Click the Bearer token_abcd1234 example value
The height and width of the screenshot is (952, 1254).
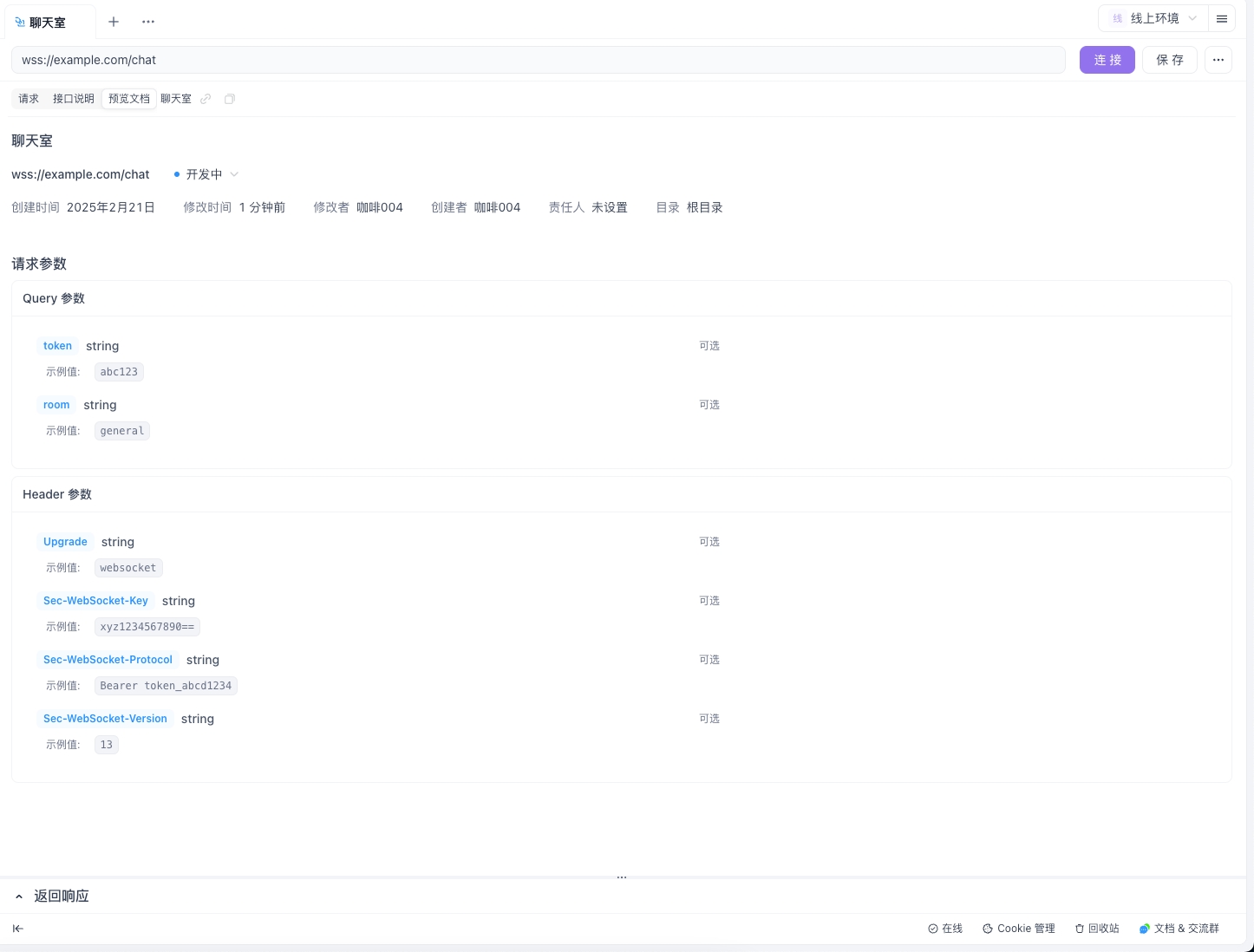coord(166,686)
